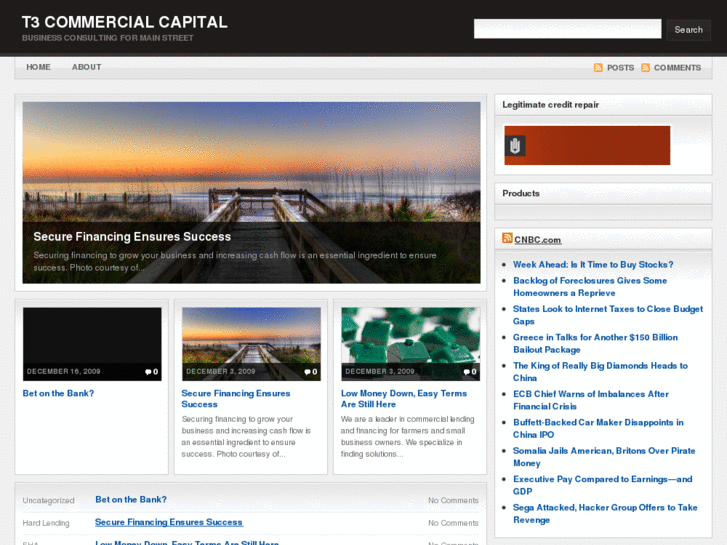Click No Comments beside Secure Financing list entry
This screenshot has width=727, height=545.
click(x=453, y=523)
